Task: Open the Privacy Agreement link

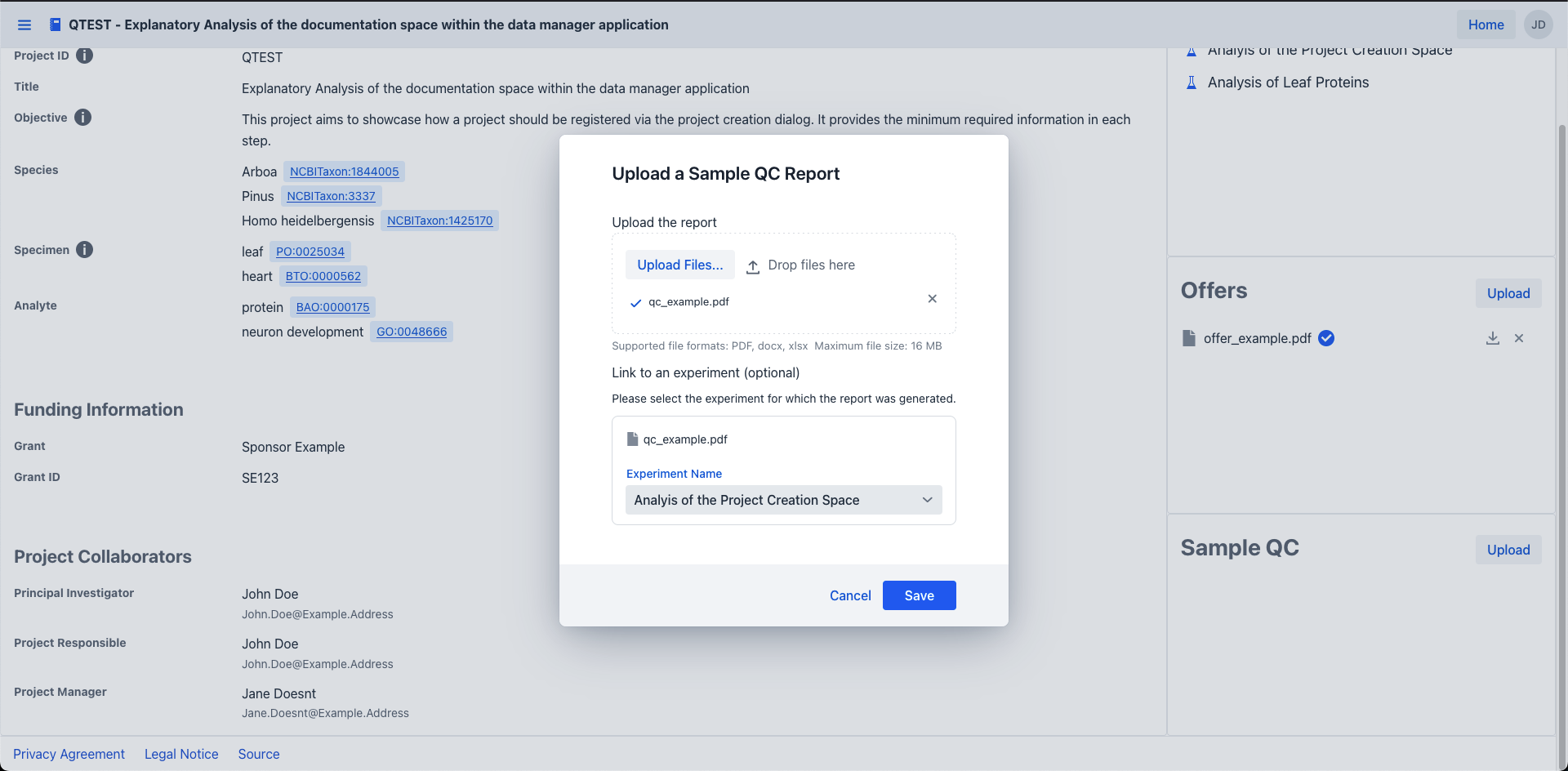Action: tap(69, 754)
